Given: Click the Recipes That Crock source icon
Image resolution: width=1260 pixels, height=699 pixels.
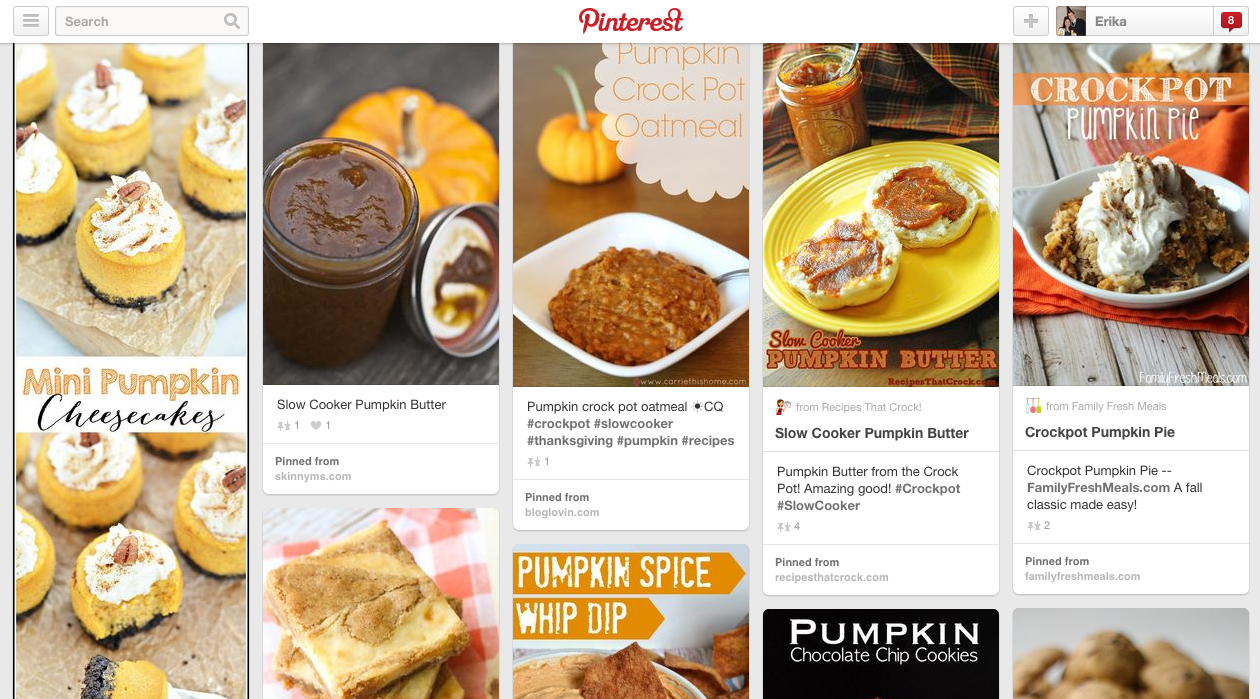Looking at the screenshot, I should click(783, 407).
